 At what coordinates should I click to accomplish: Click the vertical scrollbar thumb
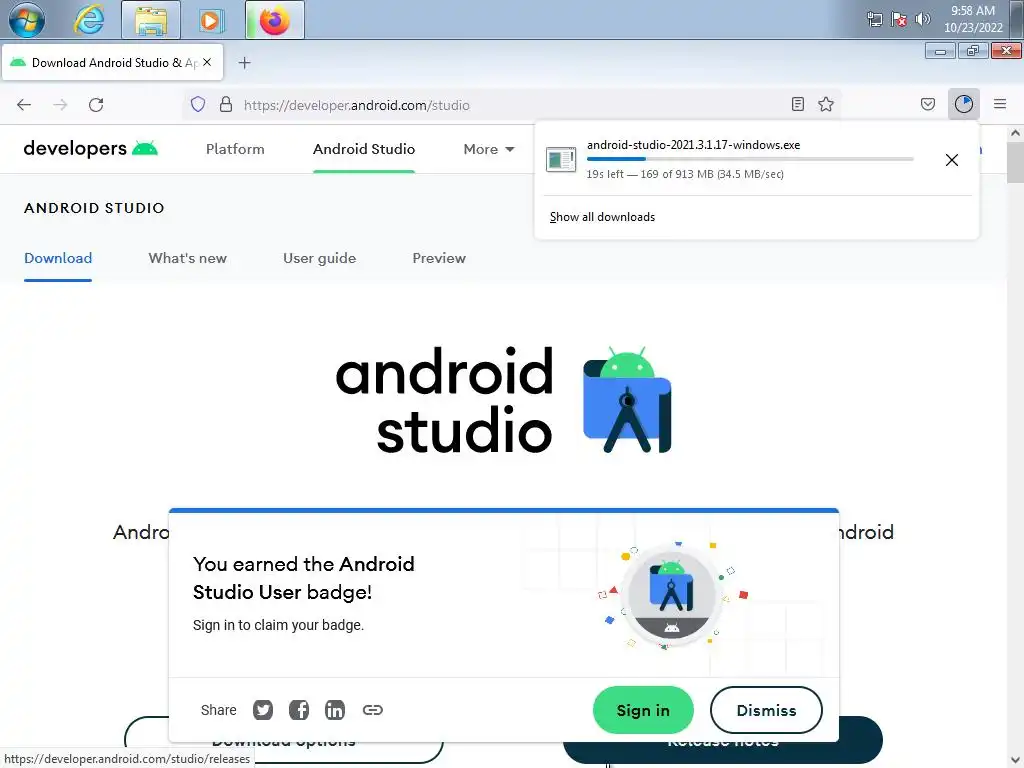[1016, 162]
